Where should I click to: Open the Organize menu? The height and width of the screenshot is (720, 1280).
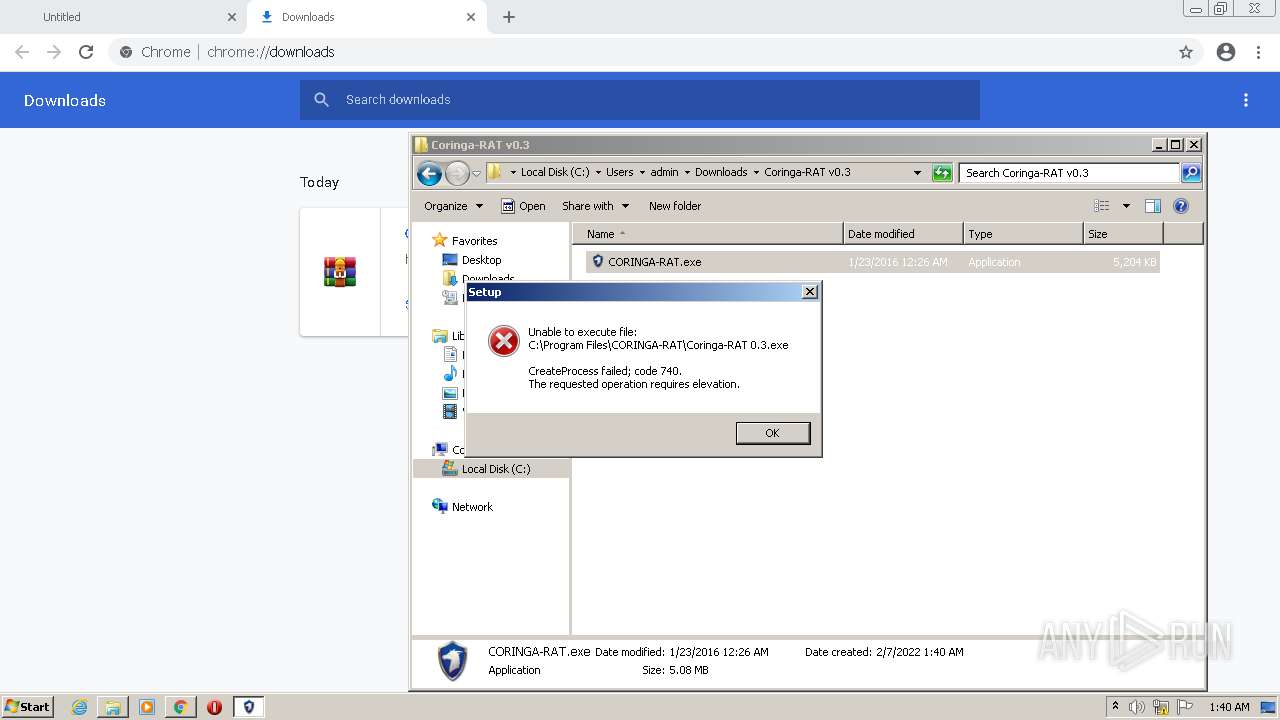click(x=453, y=206)
